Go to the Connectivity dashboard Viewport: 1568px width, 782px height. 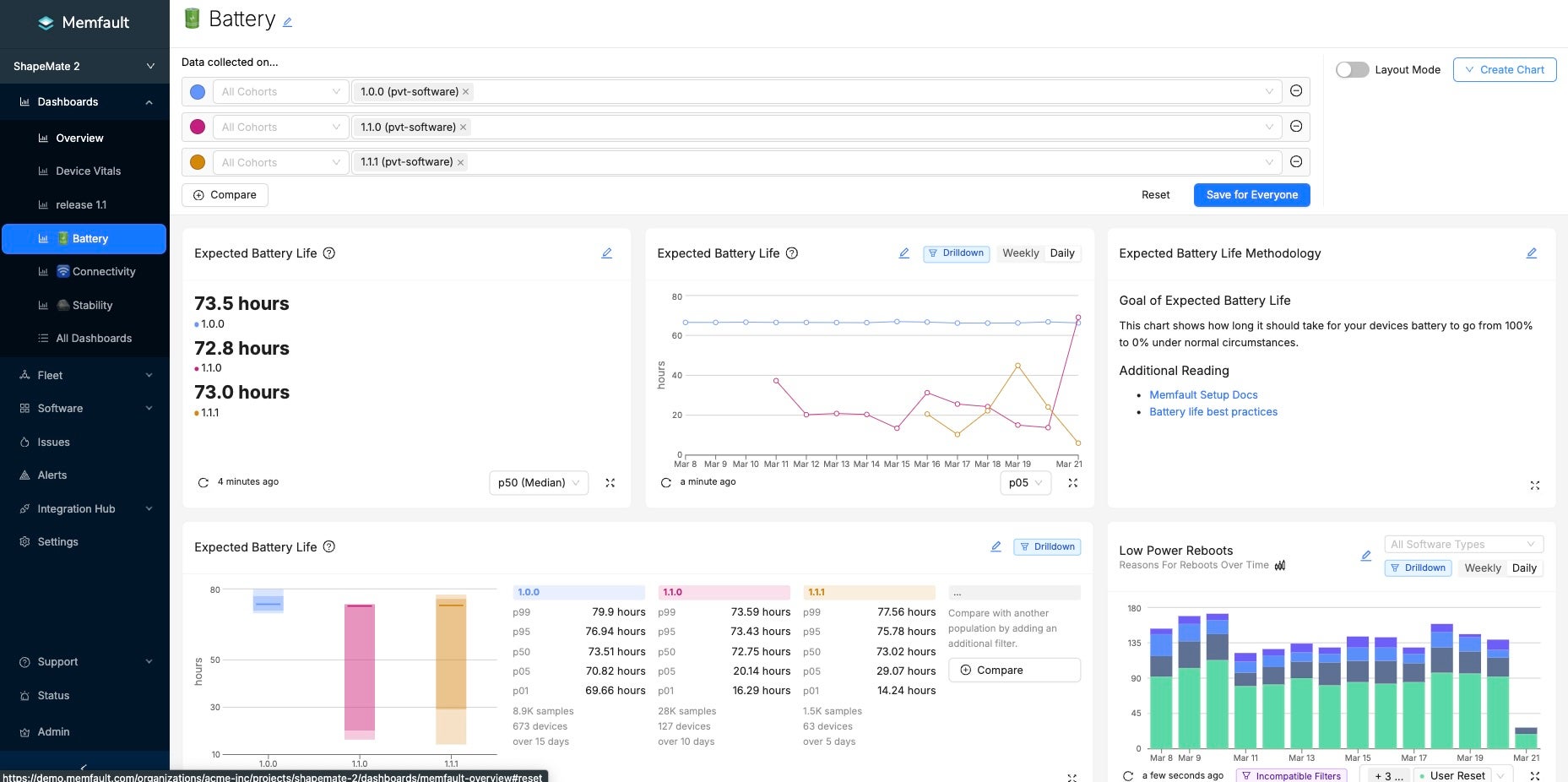pyautogui.click(x=103, y=272)
